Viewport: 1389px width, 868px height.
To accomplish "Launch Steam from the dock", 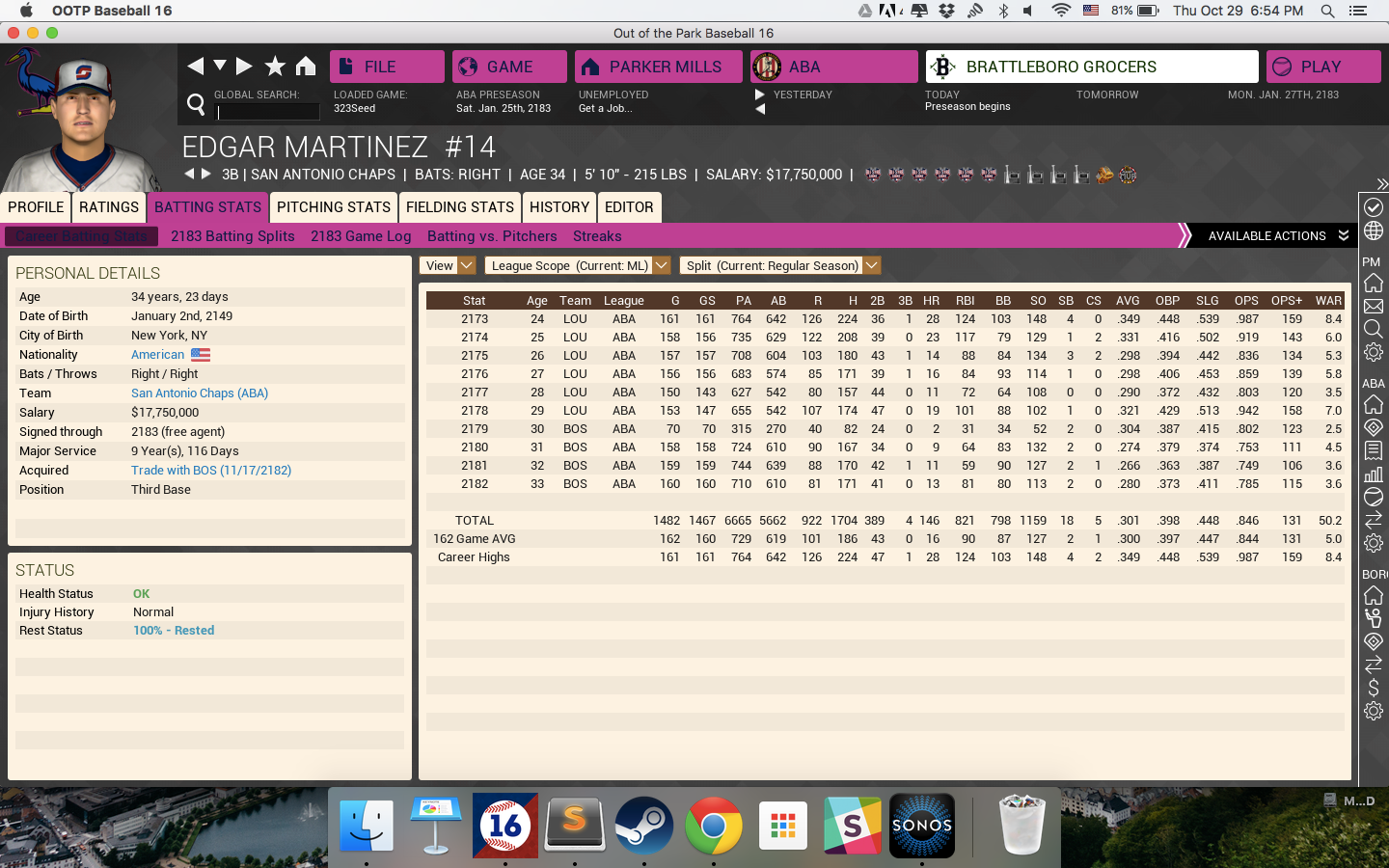I will (643, 826).
